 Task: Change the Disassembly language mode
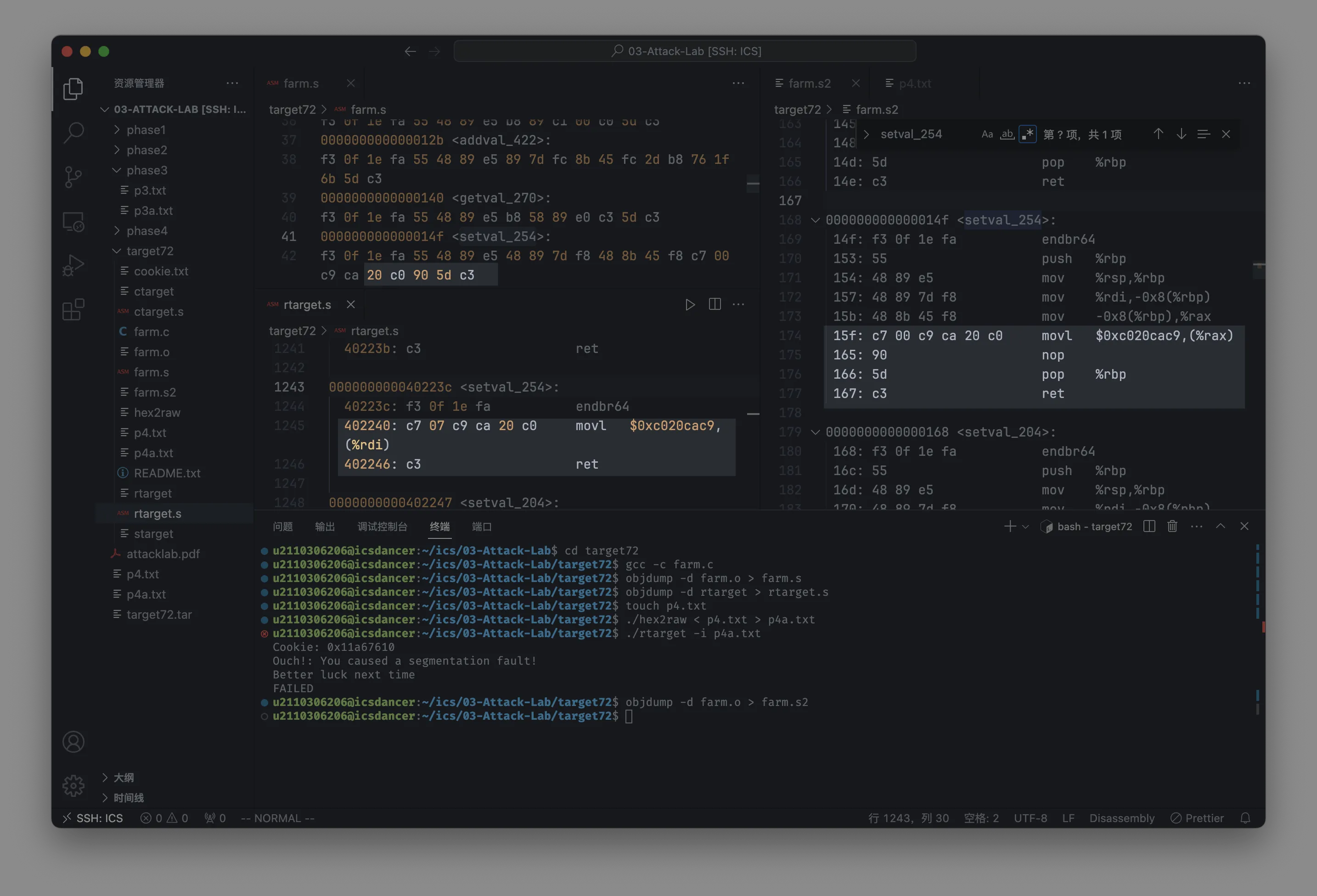click(1121, 818)
